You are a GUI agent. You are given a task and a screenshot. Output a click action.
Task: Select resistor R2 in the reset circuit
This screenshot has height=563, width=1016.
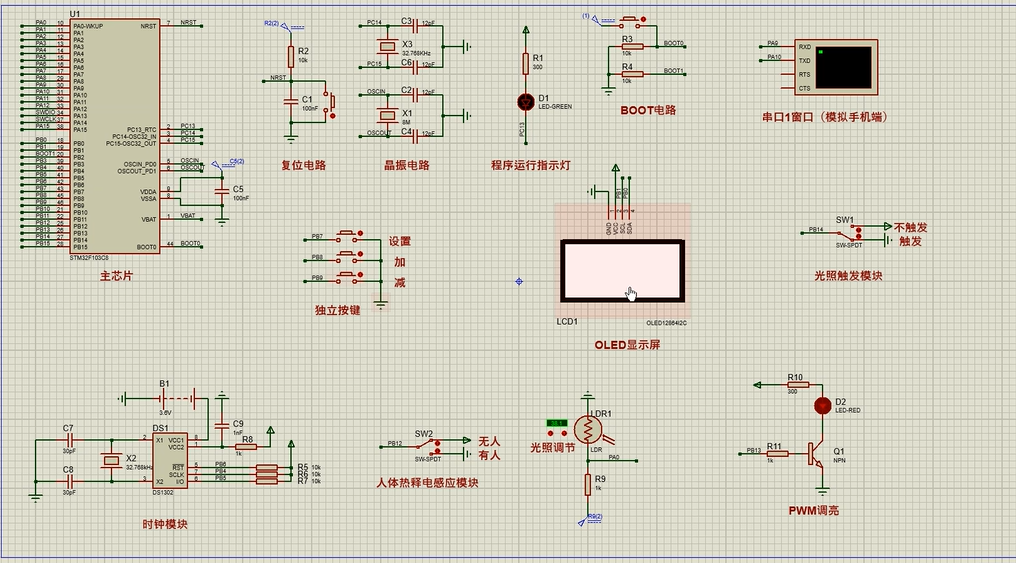click(291, 56)
